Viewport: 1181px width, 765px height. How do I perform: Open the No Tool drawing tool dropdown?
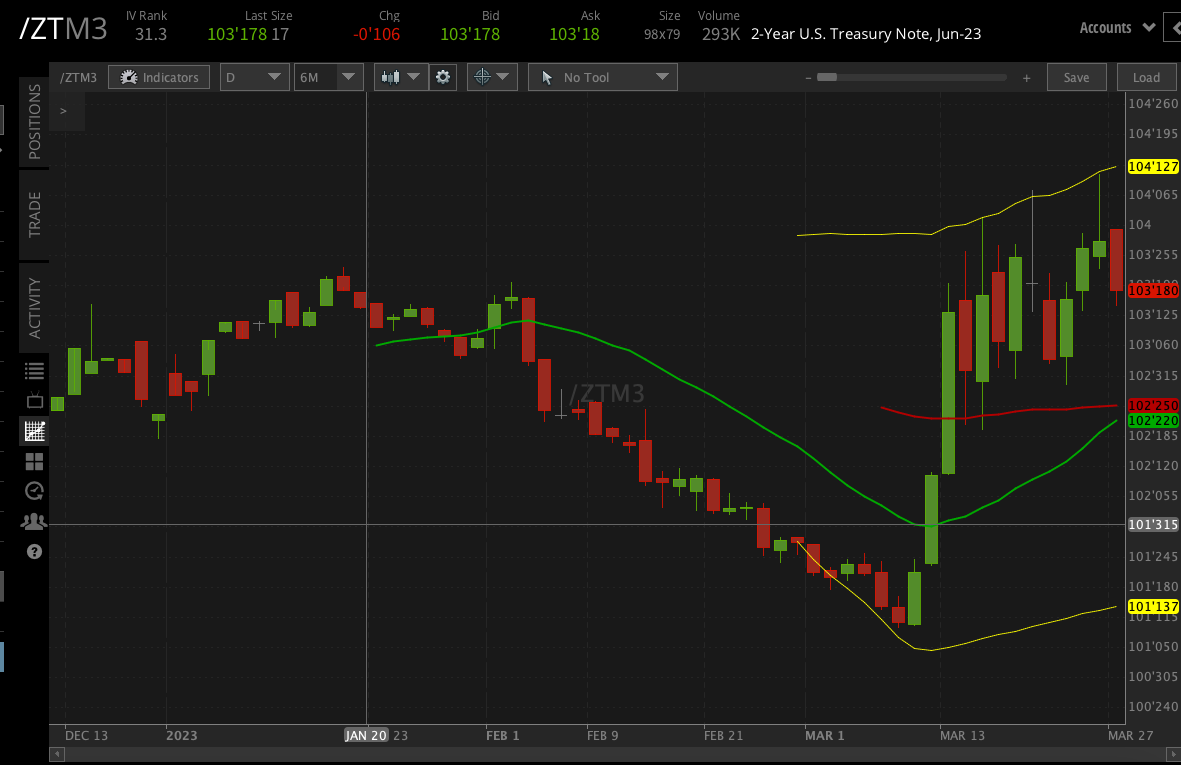603,78
